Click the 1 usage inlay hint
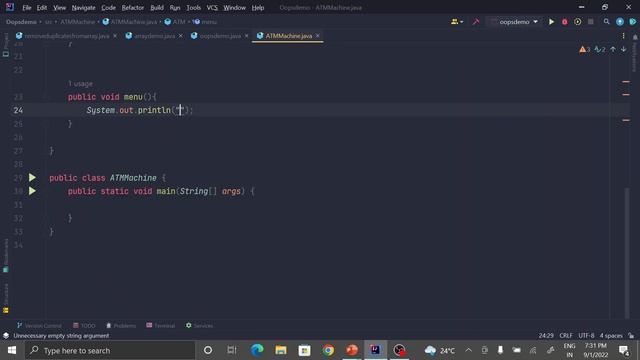Viewport: 640px width, 360px height. pos(80,84)
